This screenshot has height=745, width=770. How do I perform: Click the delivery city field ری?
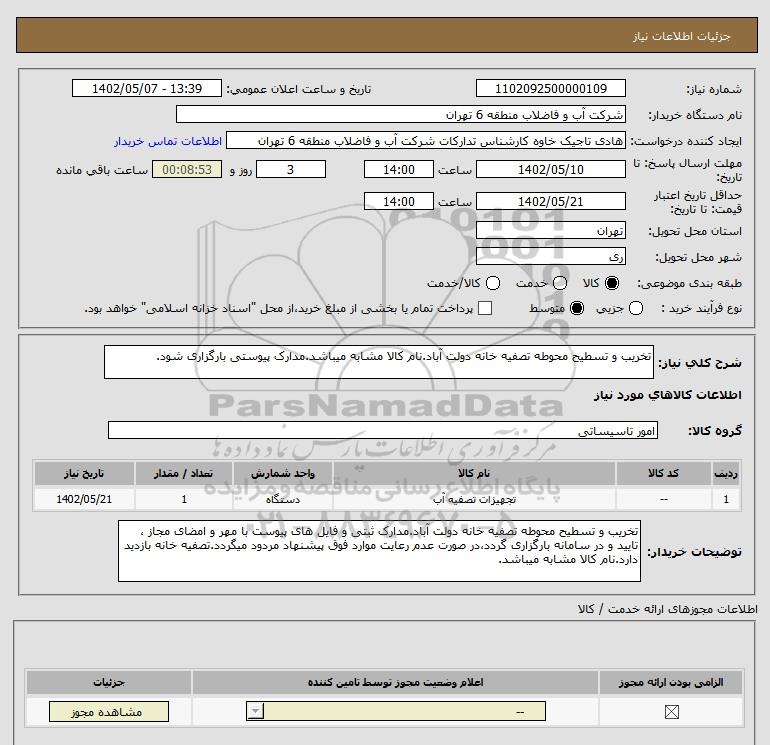(550, 256)
